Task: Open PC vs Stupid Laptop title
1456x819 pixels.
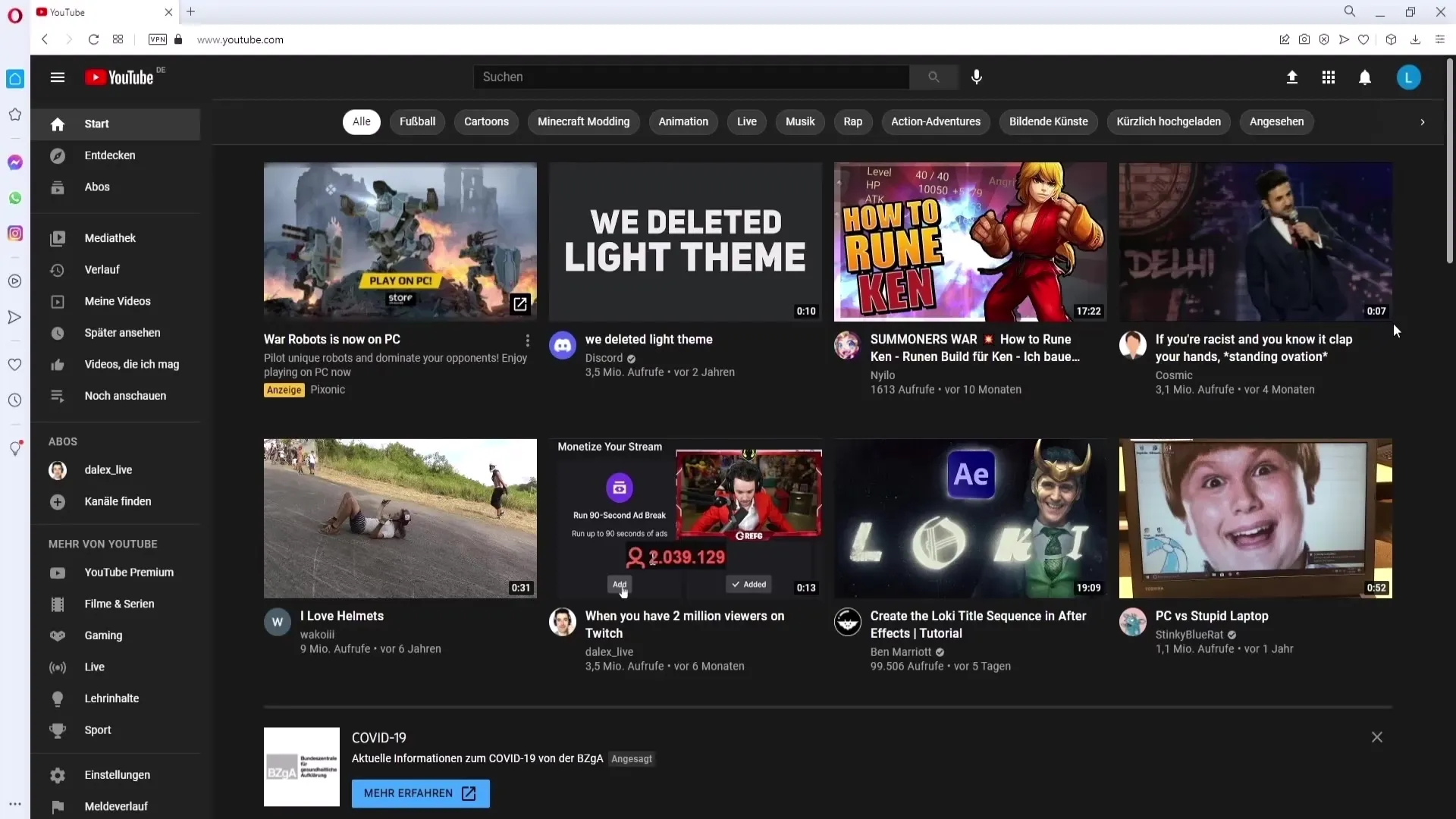Action: point(1212,617)
